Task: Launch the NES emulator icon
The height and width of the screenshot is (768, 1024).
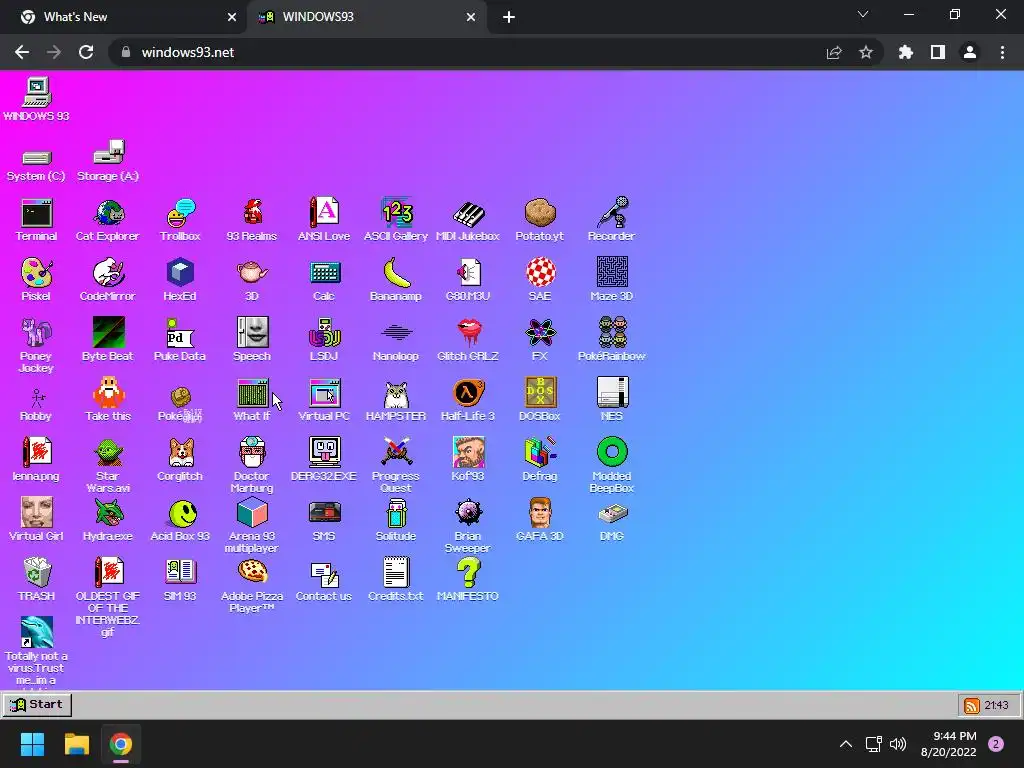Action: pyautogui.click(x=612, y=393)
